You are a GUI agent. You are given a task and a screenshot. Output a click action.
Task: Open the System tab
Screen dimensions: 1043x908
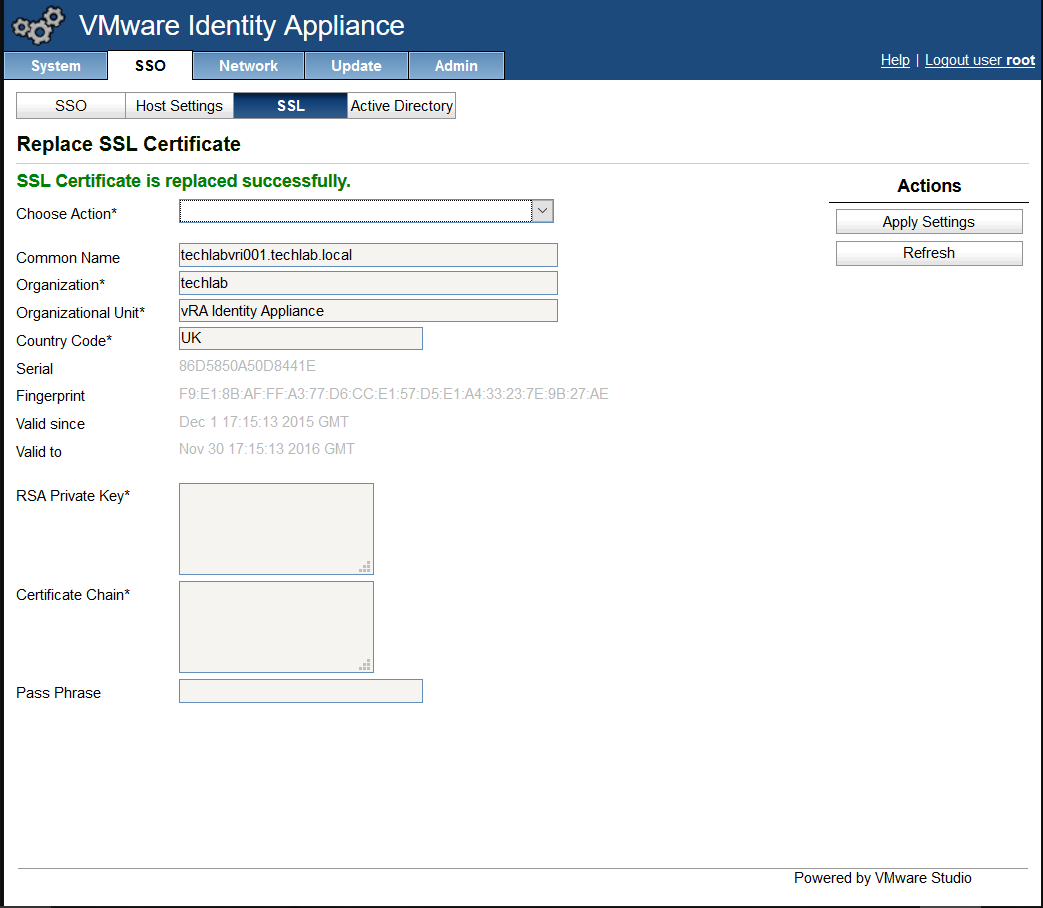tap(56, 66)
